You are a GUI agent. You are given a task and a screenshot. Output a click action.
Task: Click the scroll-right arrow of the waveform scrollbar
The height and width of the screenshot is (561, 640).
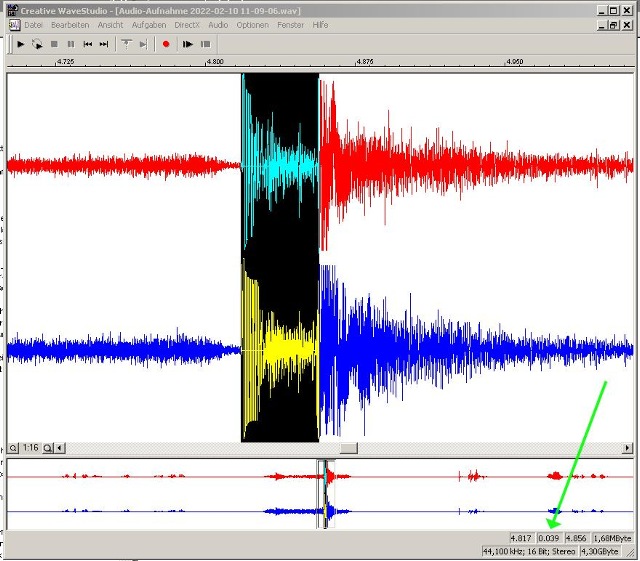pos(627,448)
